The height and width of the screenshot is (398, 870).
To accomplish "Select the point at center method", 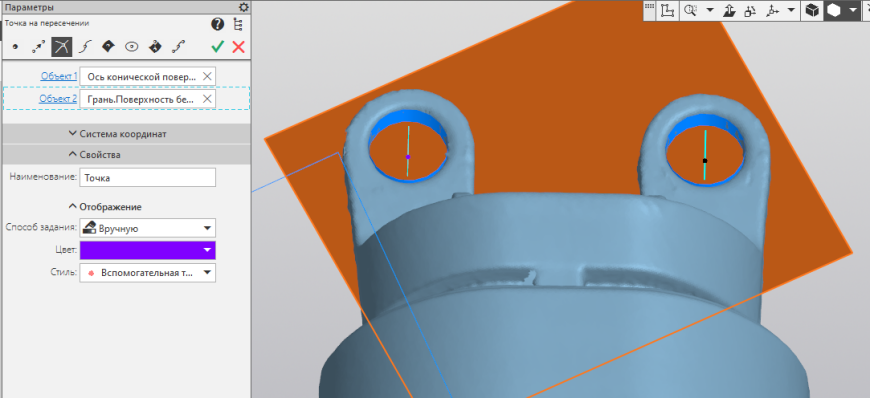I will coord(131,47).
